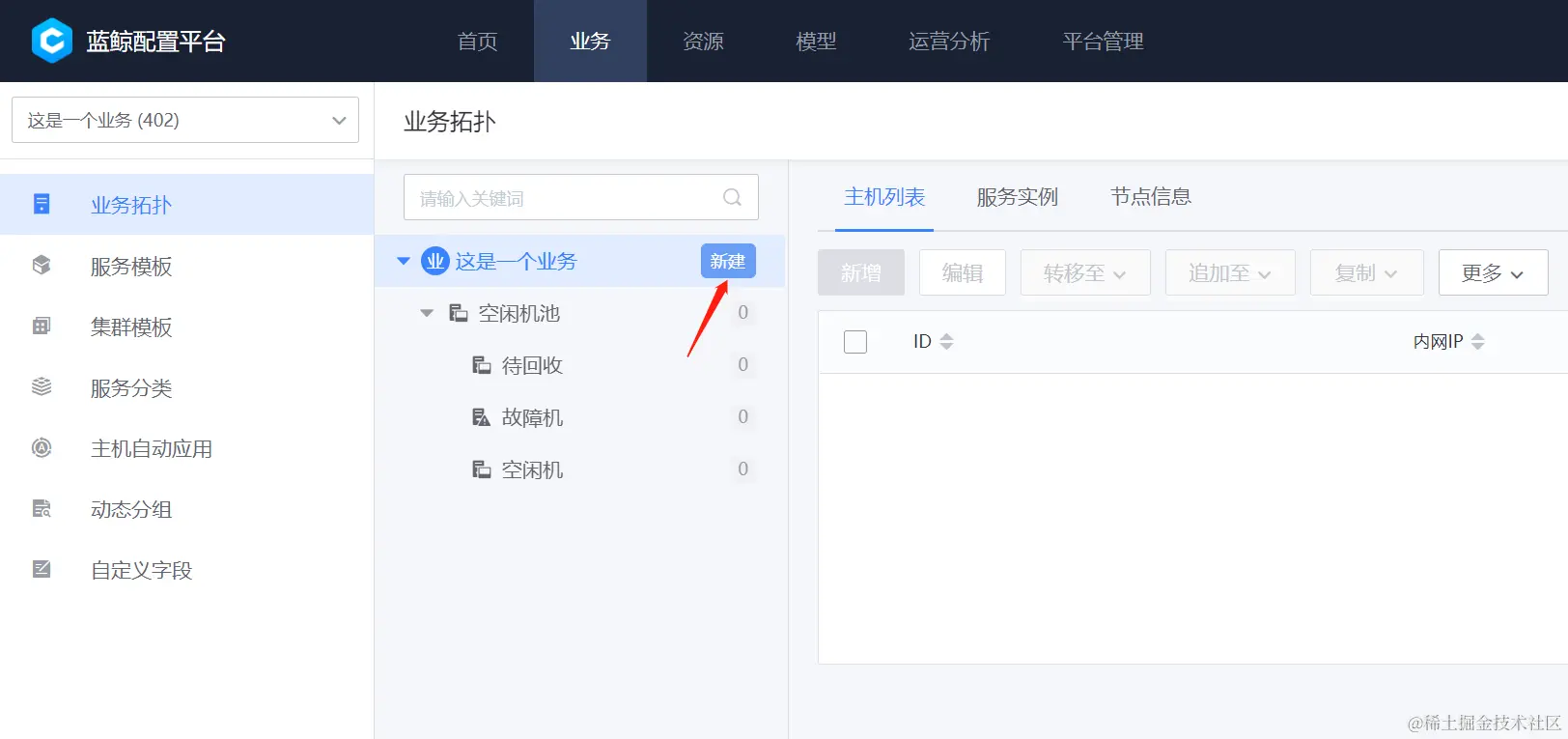This screenshot has height=739, width=1568.
Task: Switch to the 服务实例 tab
Action: pyautogui.click(x=1018, y=197)
